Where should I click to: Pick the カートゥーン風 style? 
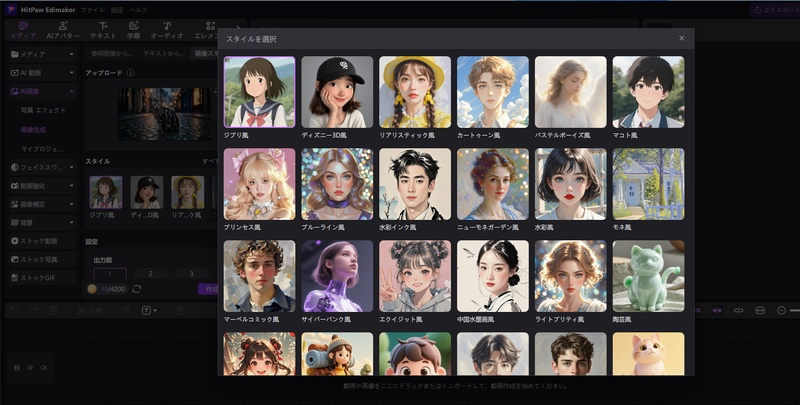tap(492, 92)
